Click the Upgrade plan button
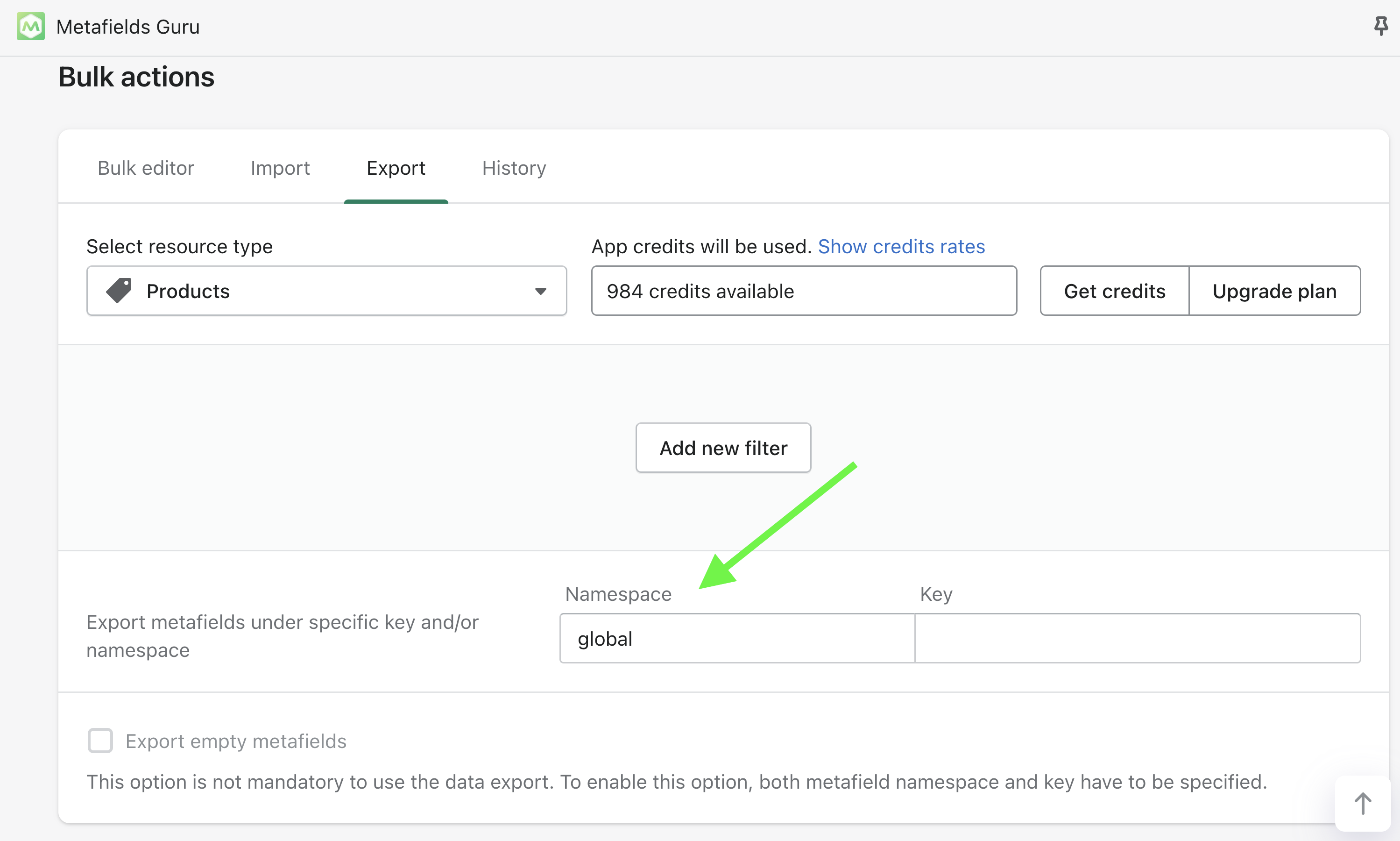Image resolution: width=1400 pixels, height=841 pixels. [1274, 291]
